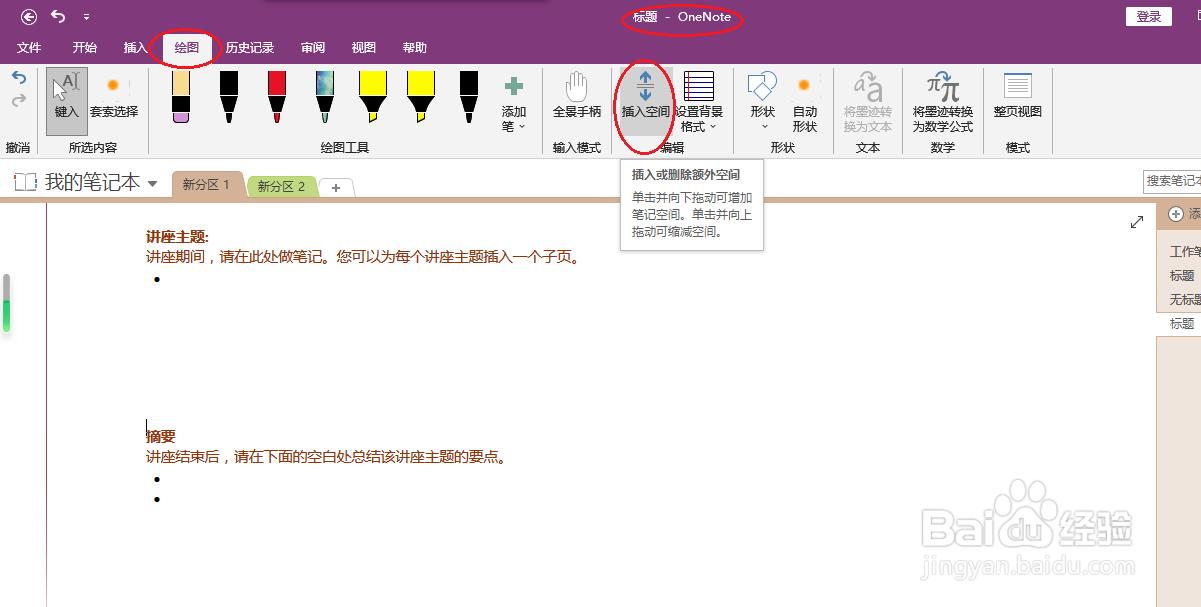The width and height of the screenshot is (1201, 607).
Task: Toggle the 自动形状 auto shapes option
Action: tap(805, 102)
